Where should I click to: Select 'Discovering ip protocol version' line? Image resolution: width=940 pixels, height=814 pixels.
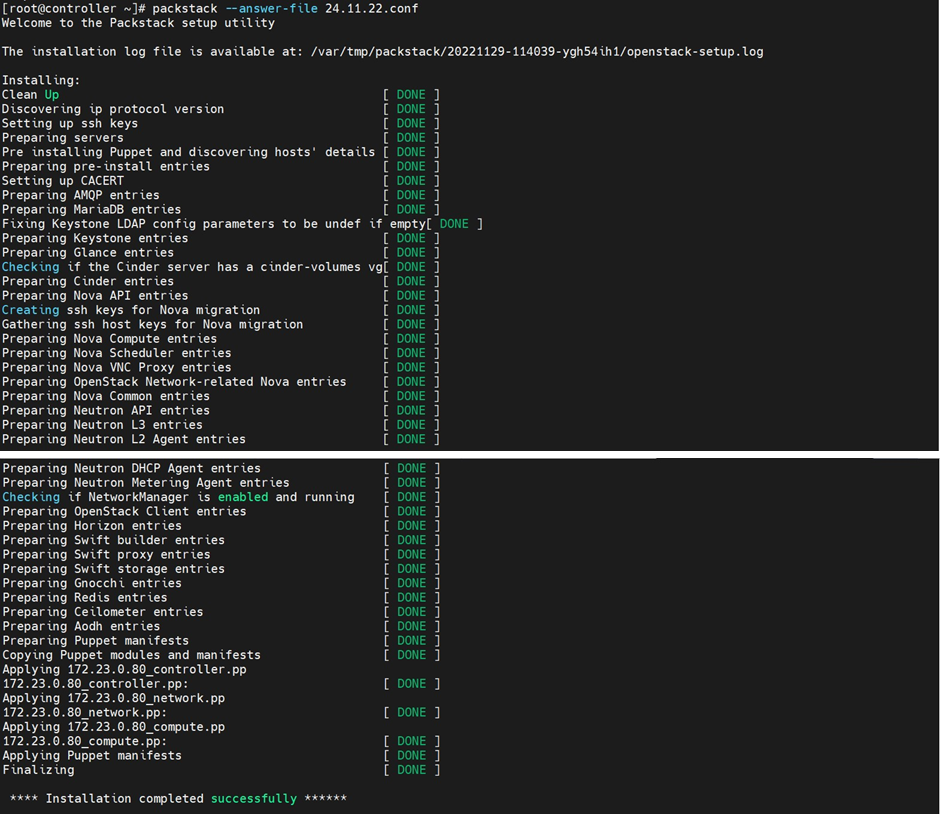click(113, 109)
